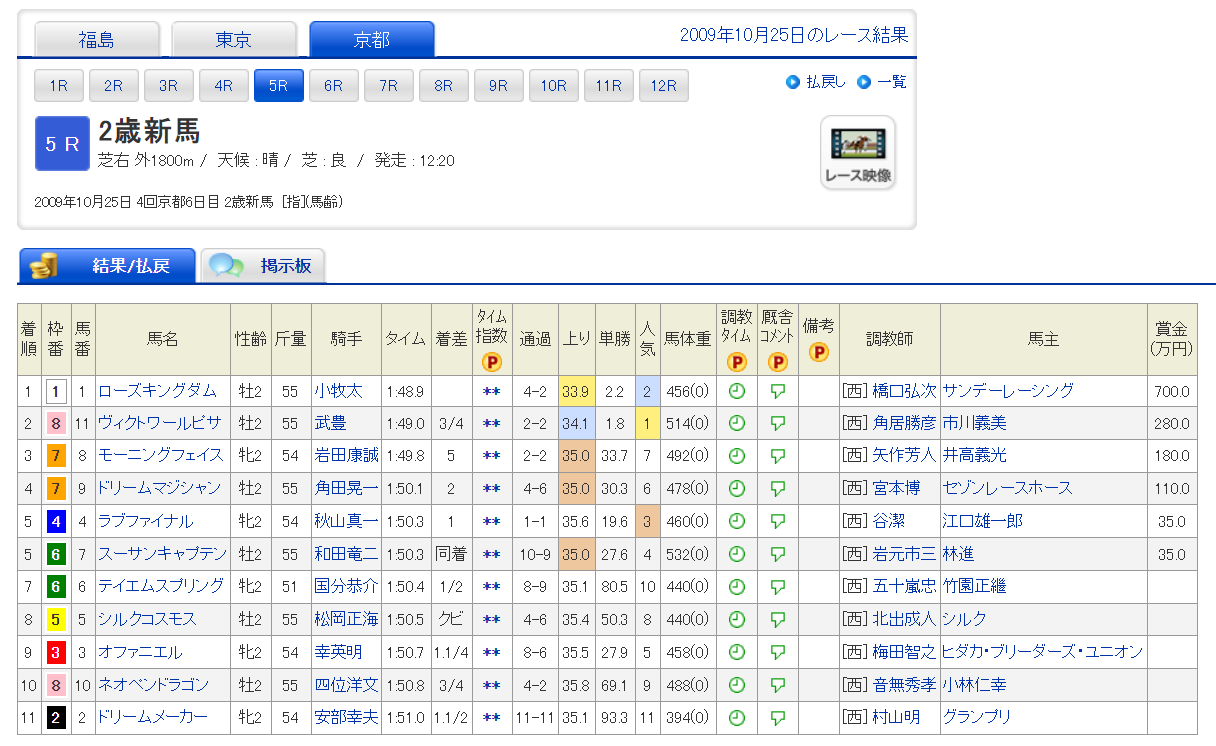Click stable comment bubble icon for オファニエル
The height and width of the screenshot is (746, 1216).
(777, 652)
